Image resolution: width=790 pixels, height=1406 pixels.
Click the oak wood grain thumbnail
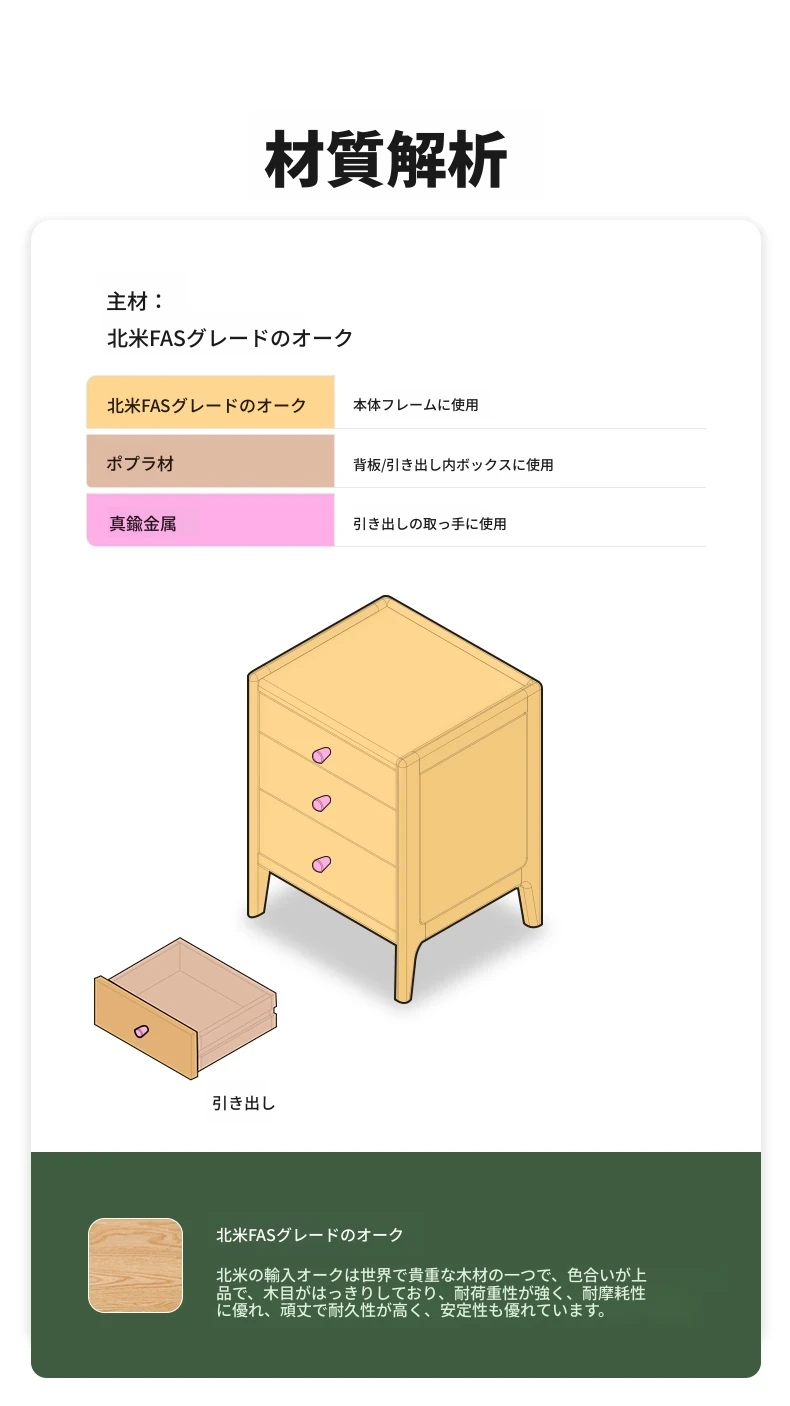point(135,1265)
